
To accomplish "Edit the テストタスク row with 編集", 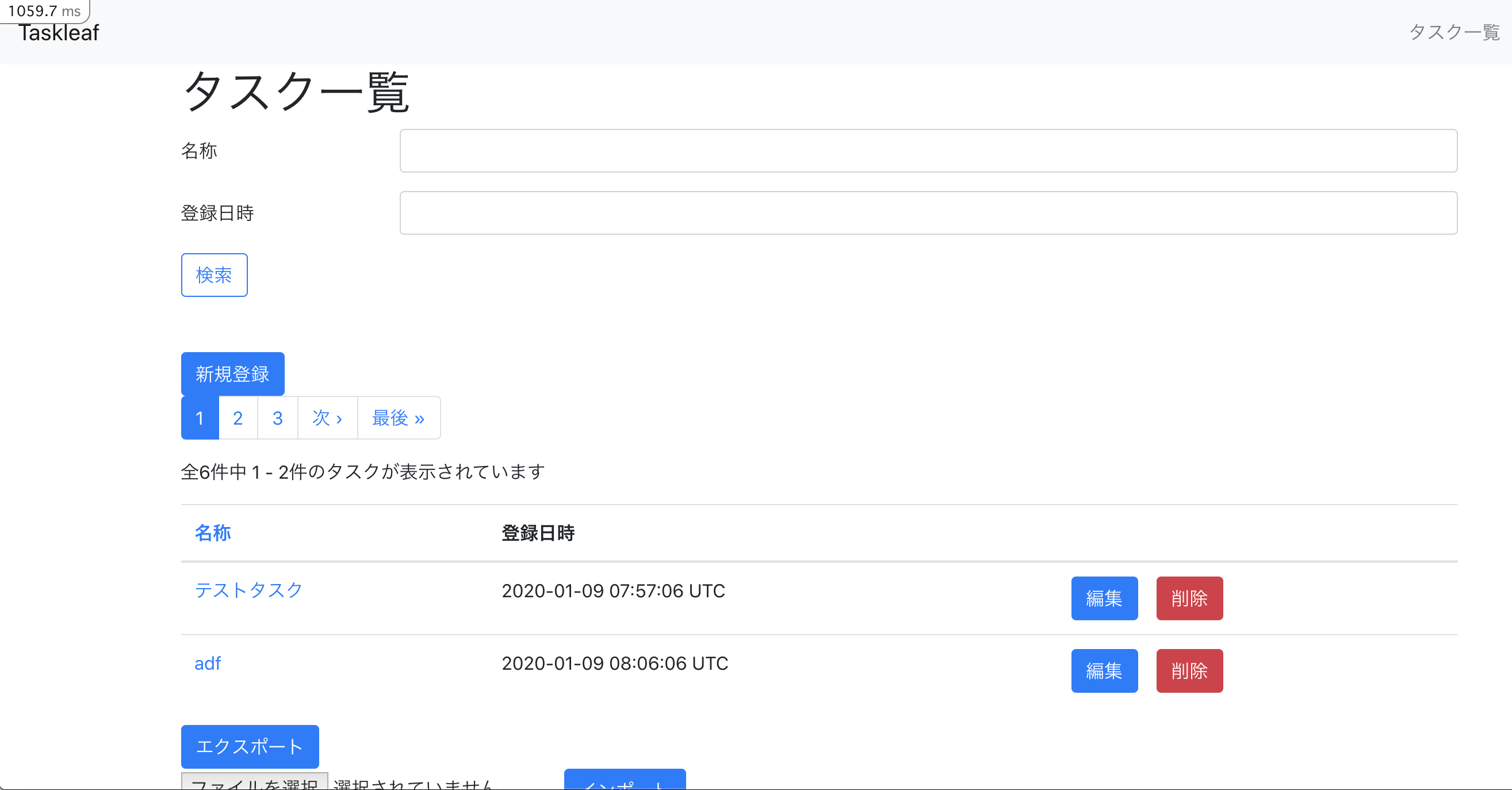I will 1104,598.
